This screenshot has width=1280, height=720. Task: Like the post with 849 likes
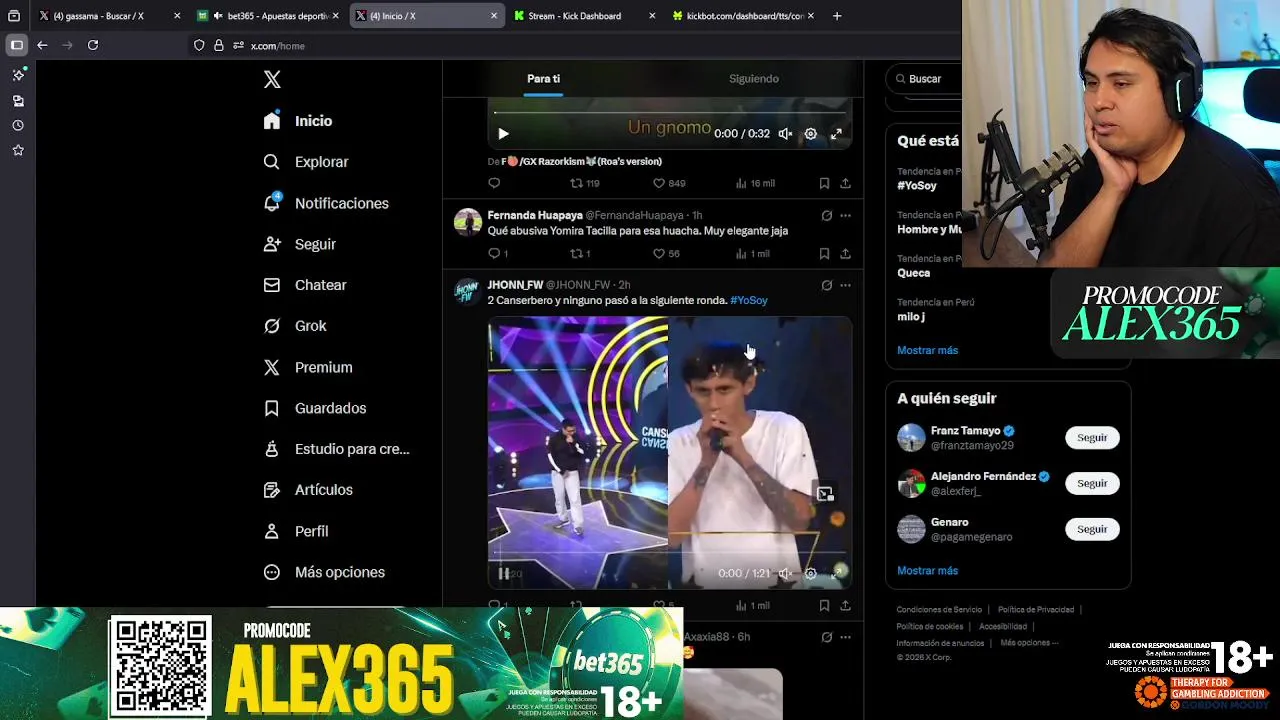(x=668, y=183)
